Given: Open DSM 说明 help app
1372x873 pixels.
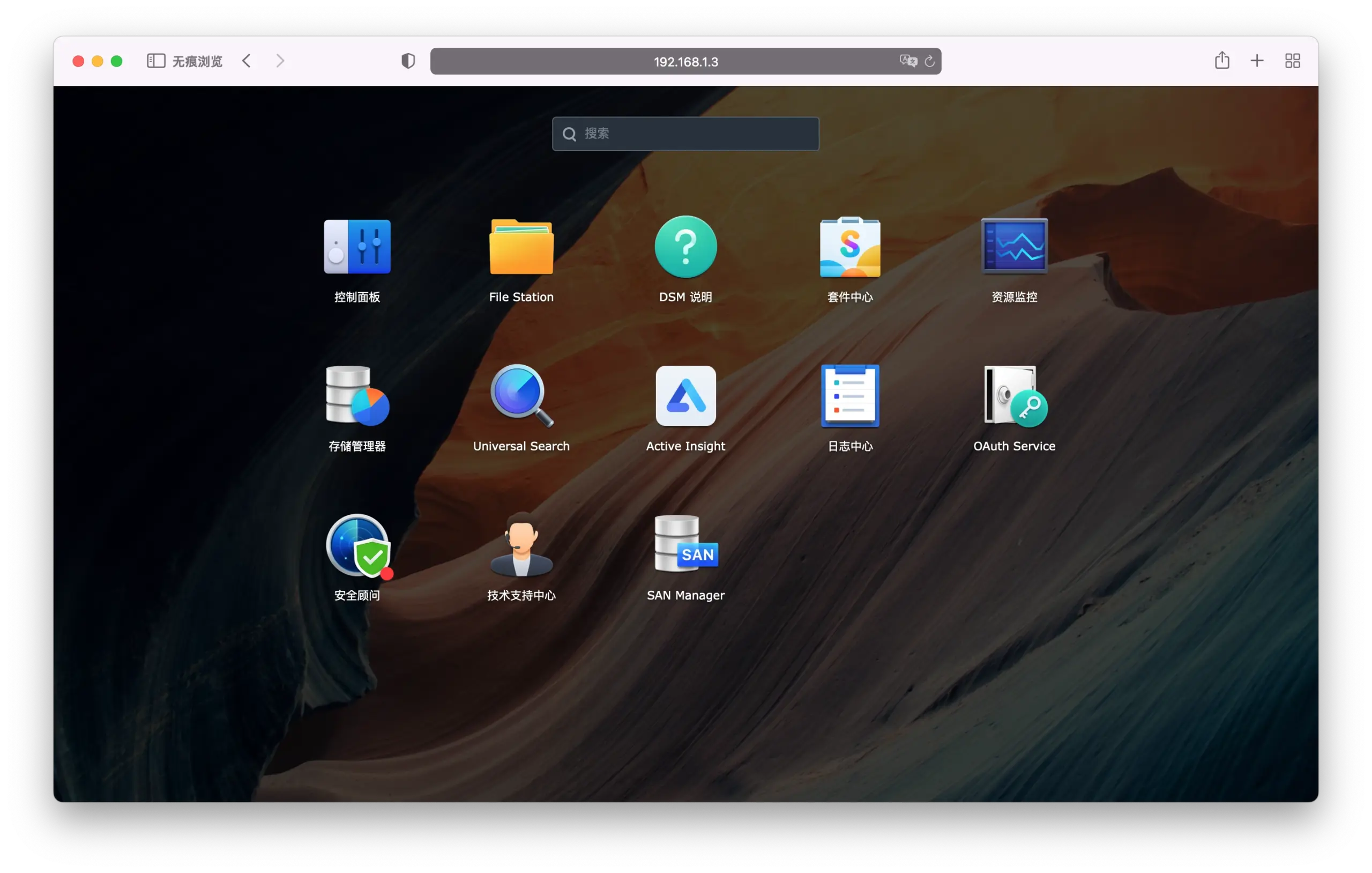Looking at the screenshot, I should tap(685, 247).
